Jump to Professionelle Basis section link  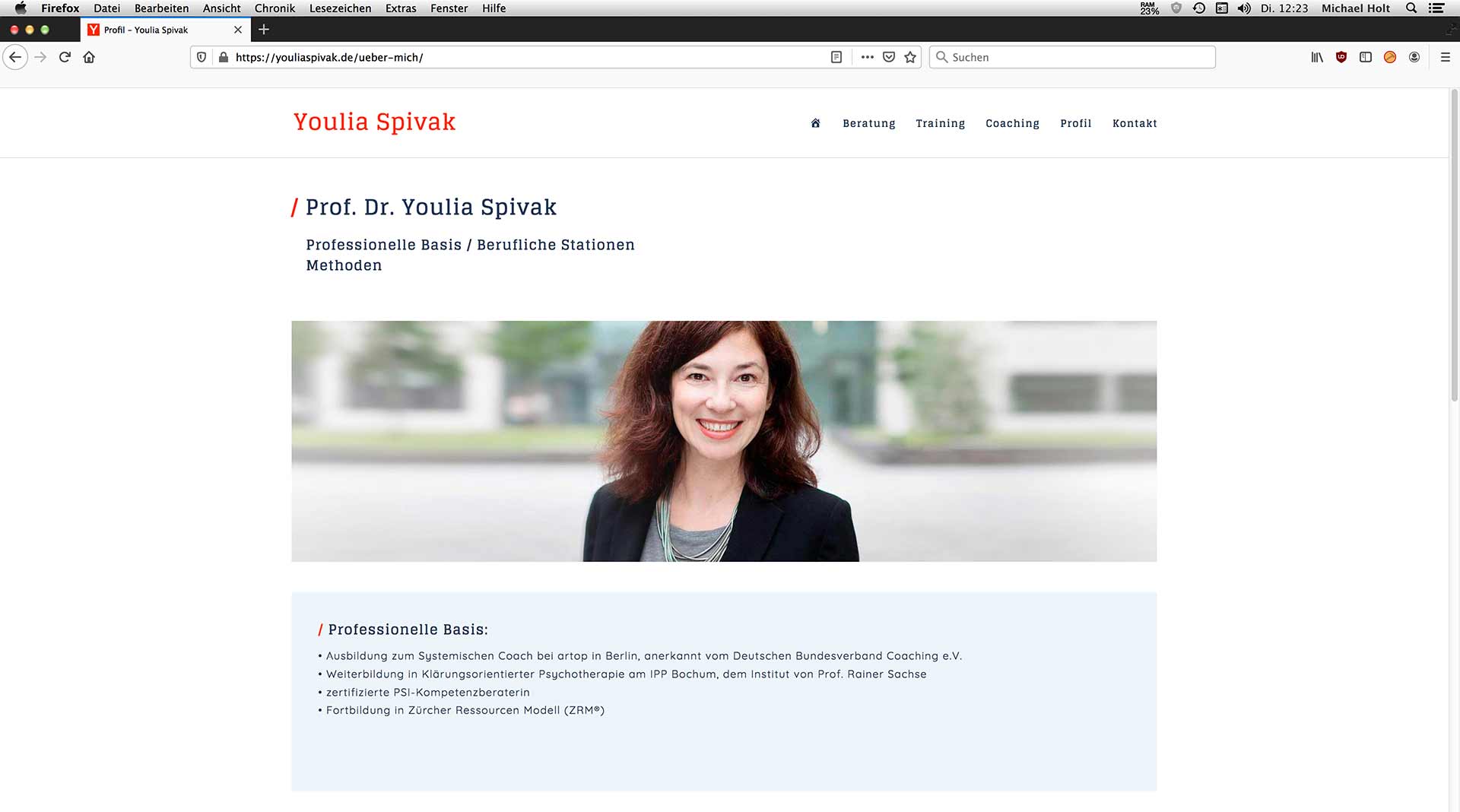(x=383, y=245)
